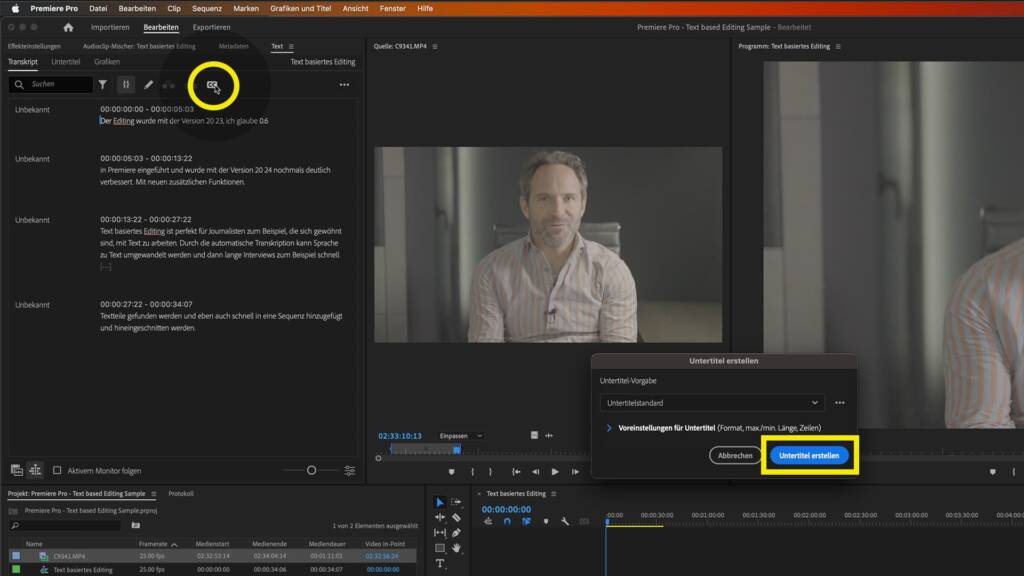Screen dimensions: 1024x576
Task: Click the timeline wrench settings icon
Action: pyautogui.click(x=565, y=521)
